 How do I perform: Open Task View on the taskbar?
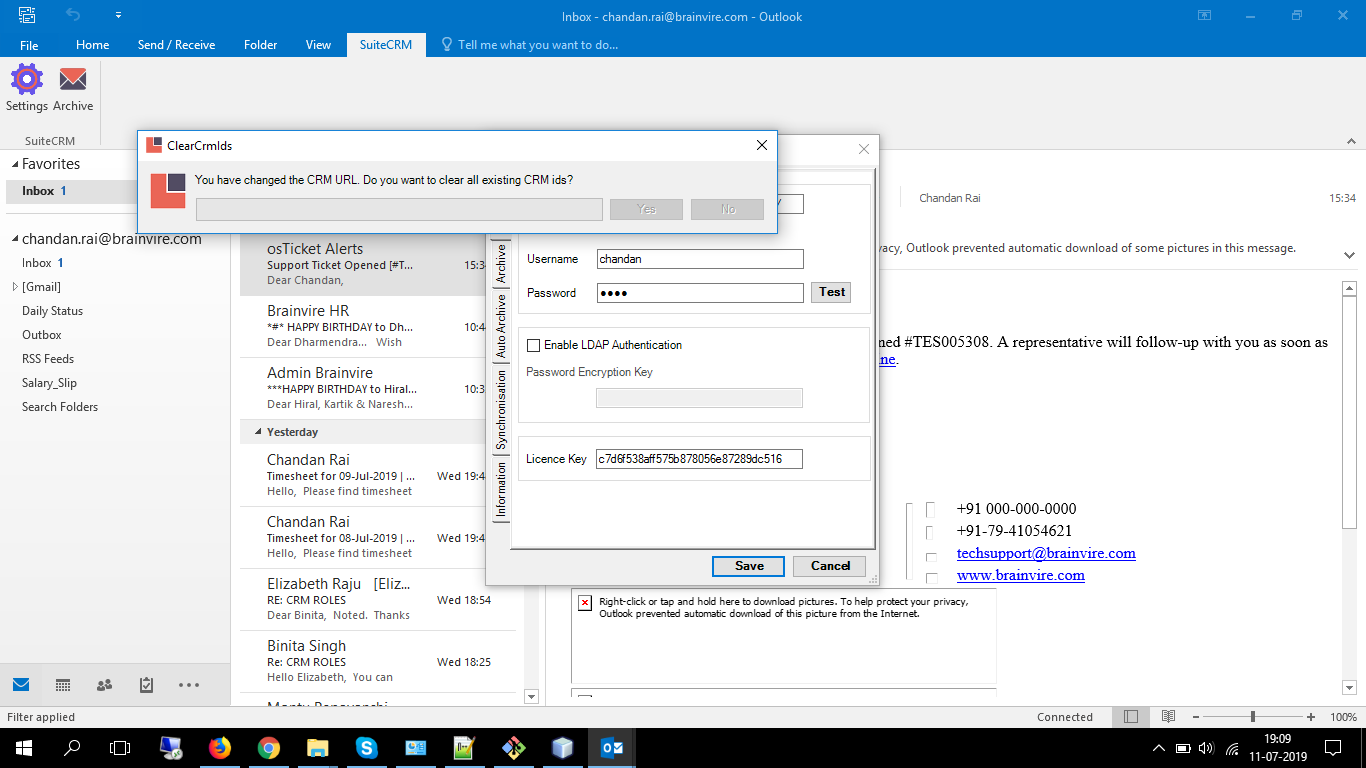pyautogui.click(x=120, y=747)
